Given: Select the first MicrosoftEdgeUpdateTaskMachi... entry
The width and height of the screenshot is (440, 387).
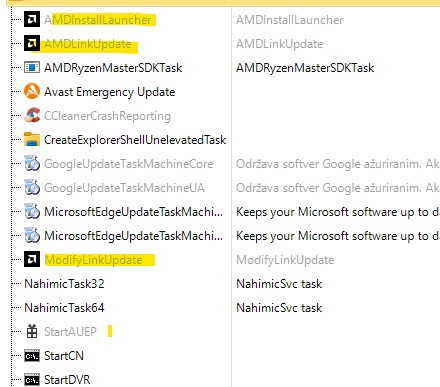Looking at the screenshot, I should tap(133, 212).
